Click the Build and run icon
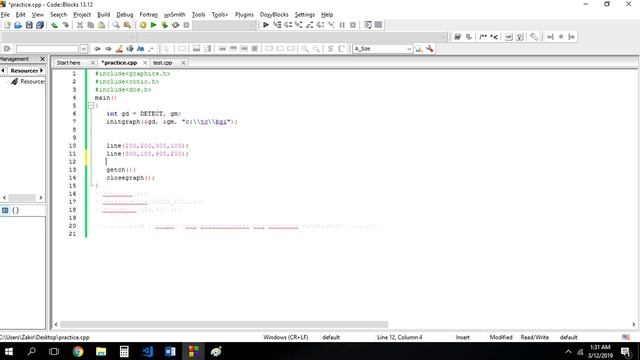 [164, 25]
